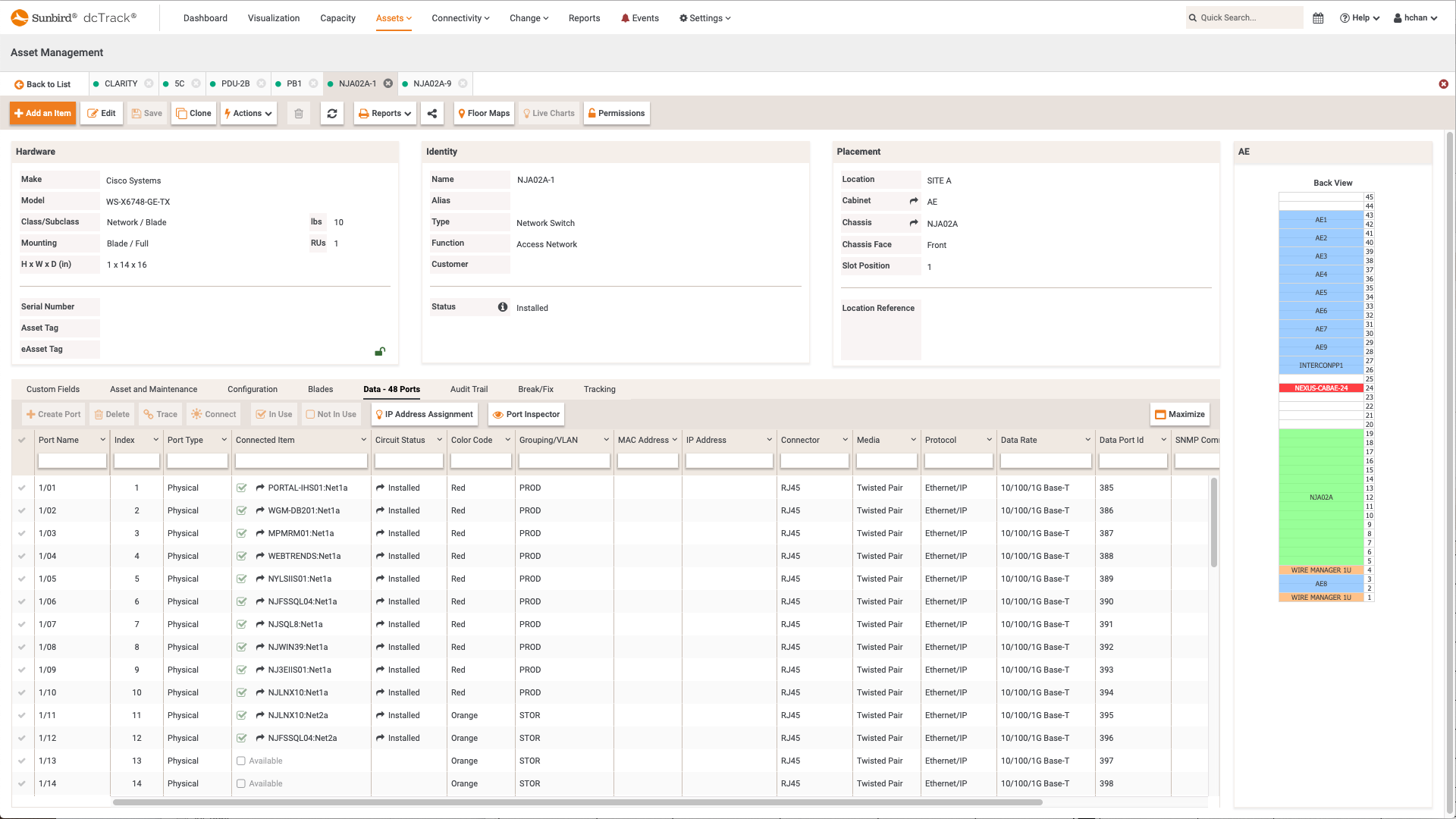Click the Add an Item button

pyautogui.click(x=42, y=113)
